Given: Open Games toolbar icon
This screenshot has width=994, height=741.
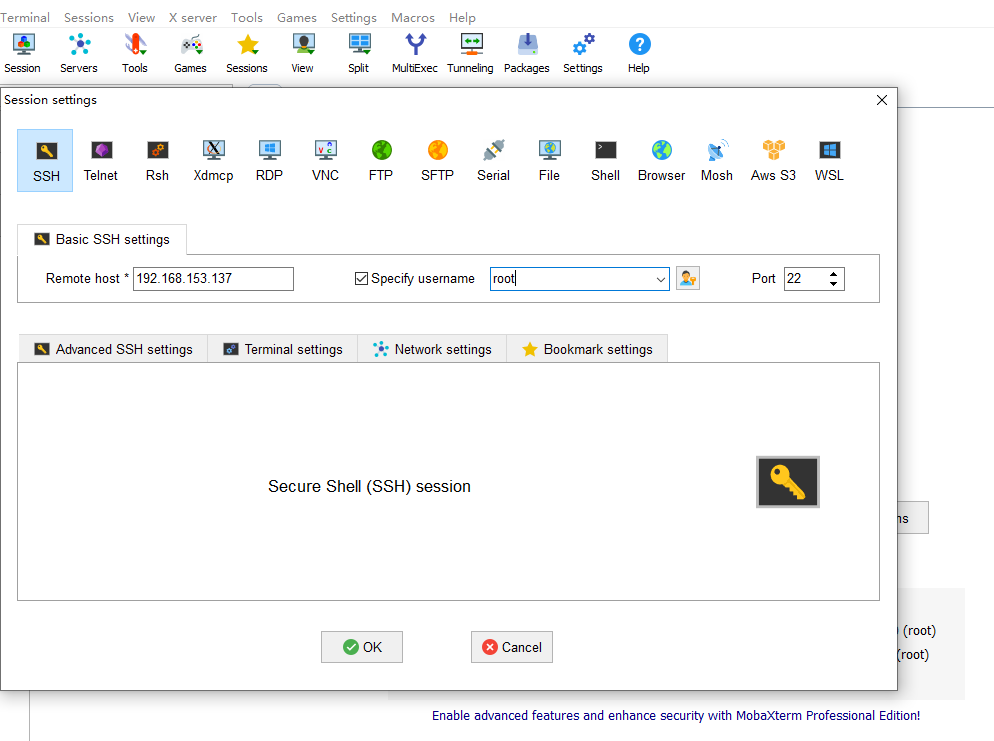Looking at the screenshot, I should 190,53.
